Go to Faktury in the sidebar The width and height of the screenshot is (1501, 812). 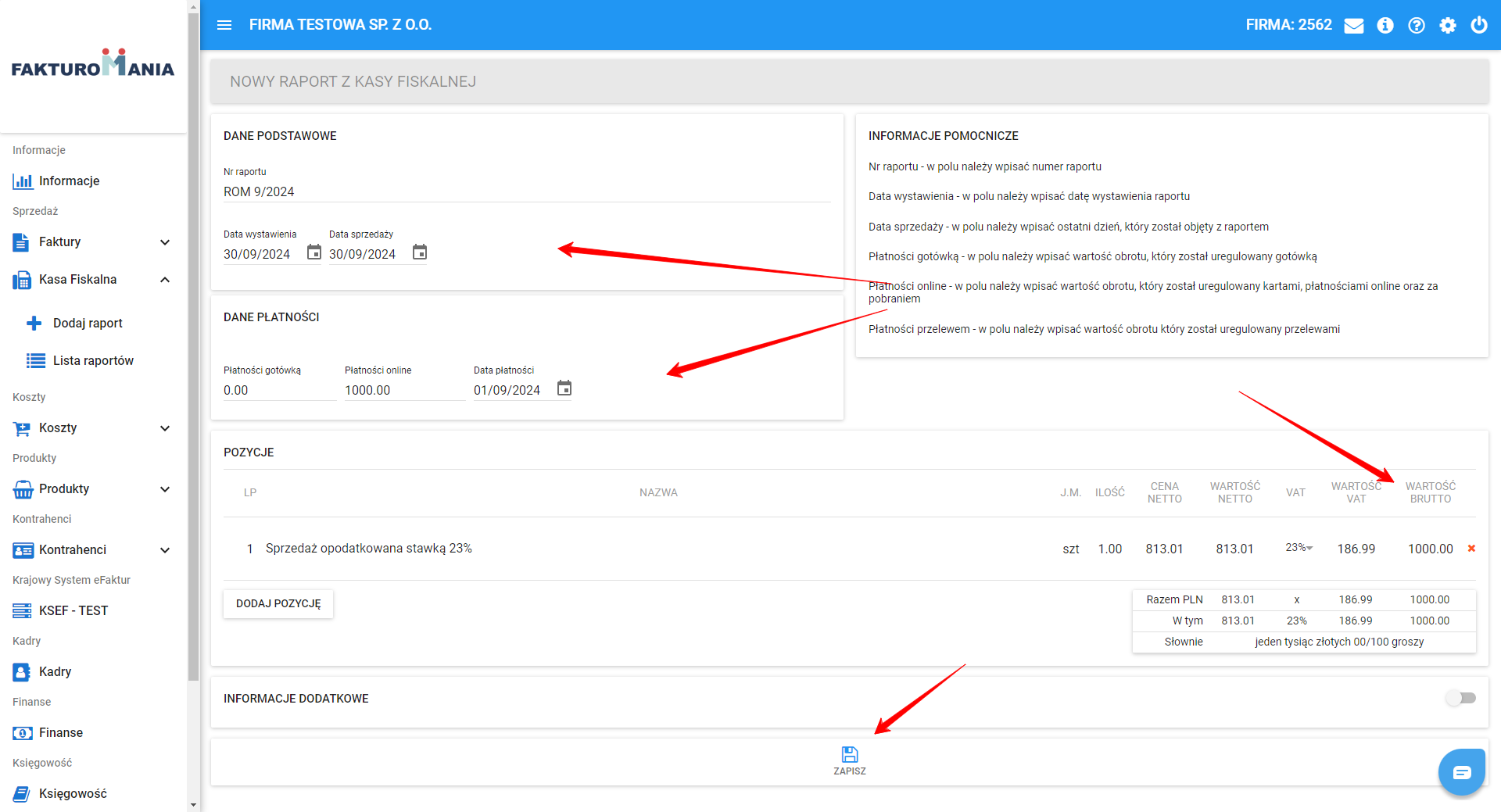pos(60,242)
